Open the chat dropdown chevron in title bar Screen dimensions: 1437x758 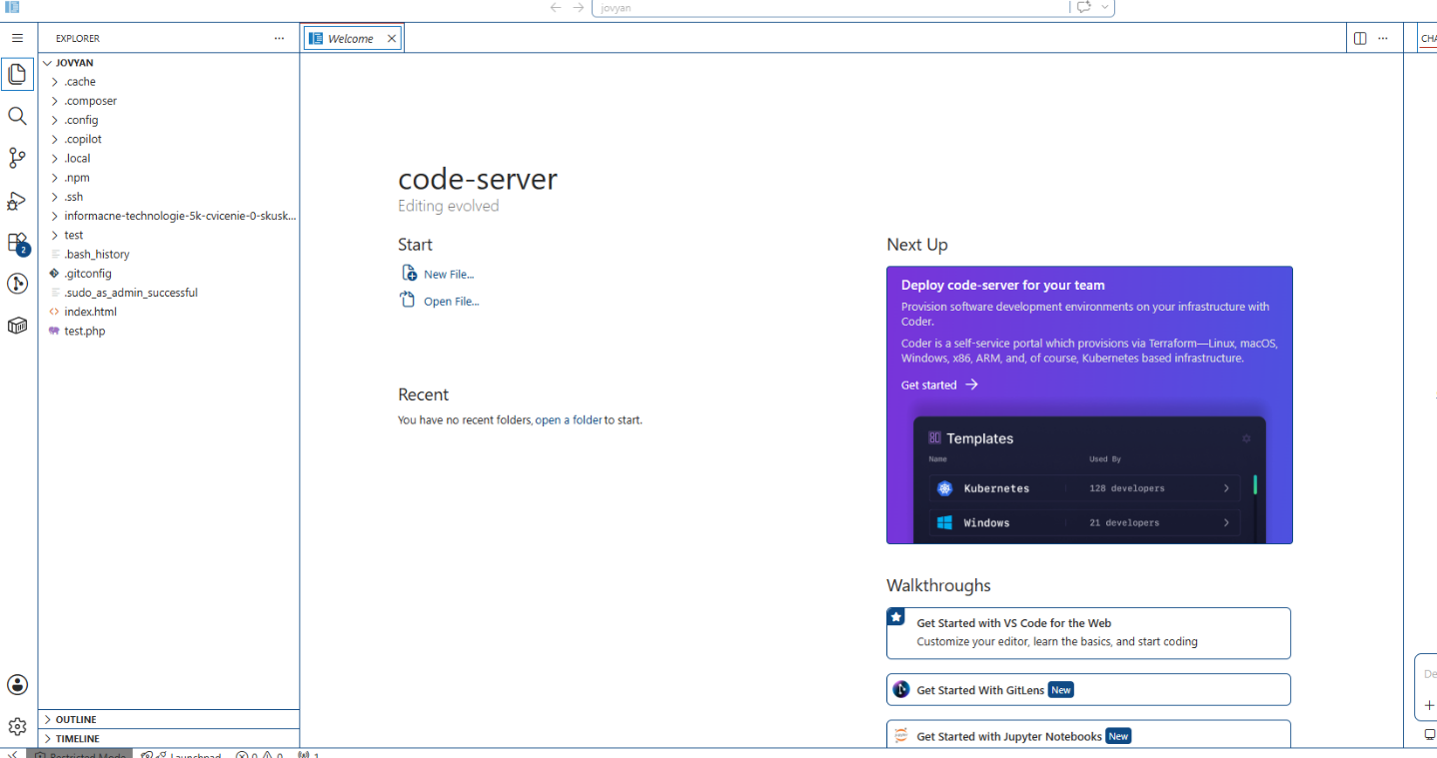1105,7
